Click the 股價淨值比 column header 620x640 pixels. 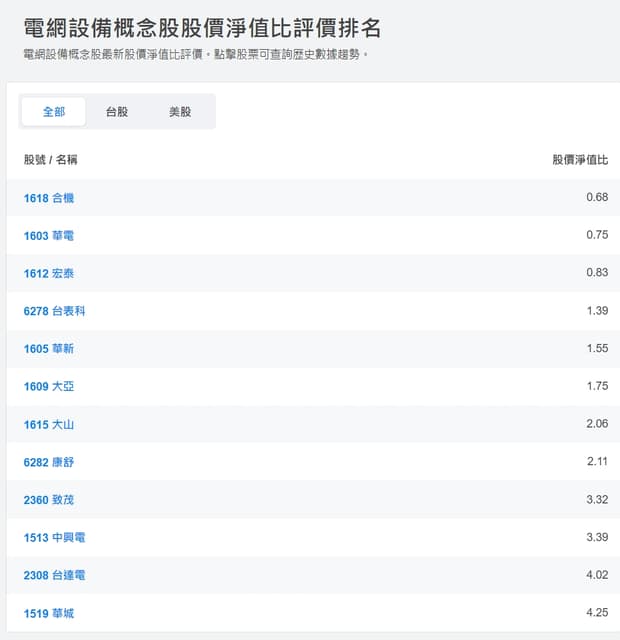(x=580, y=160)
